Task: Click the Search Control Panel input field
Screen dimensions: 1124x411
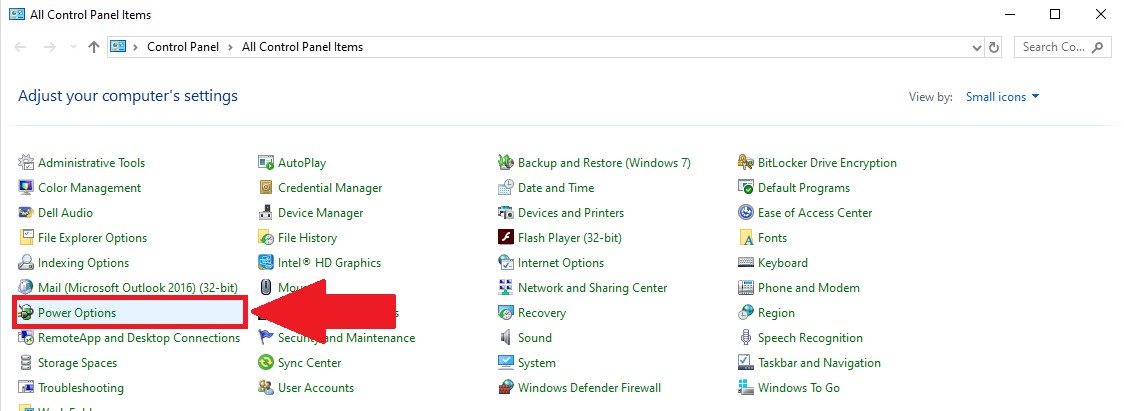Action: pyautogui.click(x=1054, y=47)
